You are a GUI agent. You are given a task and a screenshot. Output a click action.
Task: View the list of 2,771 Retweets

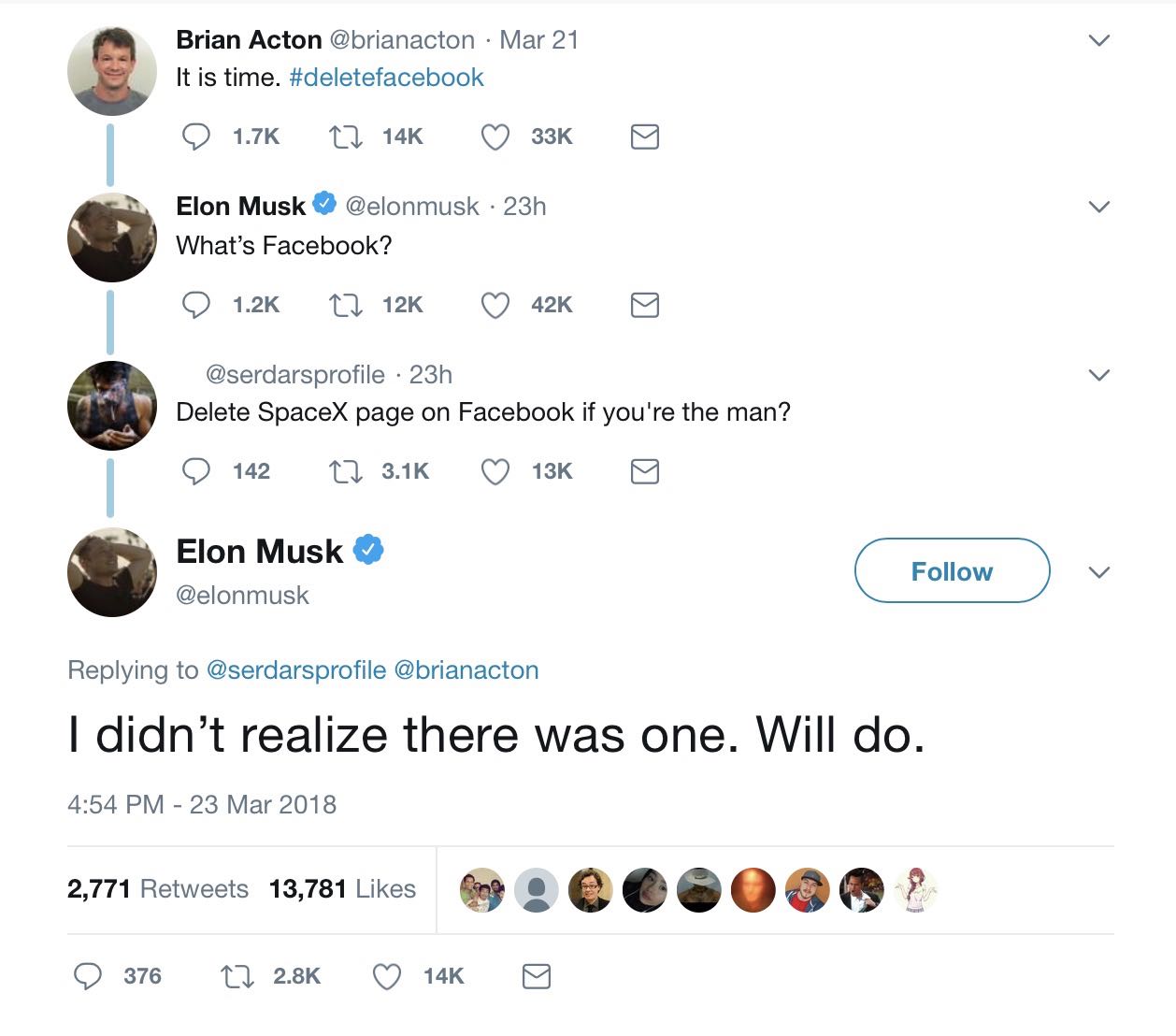157,889
